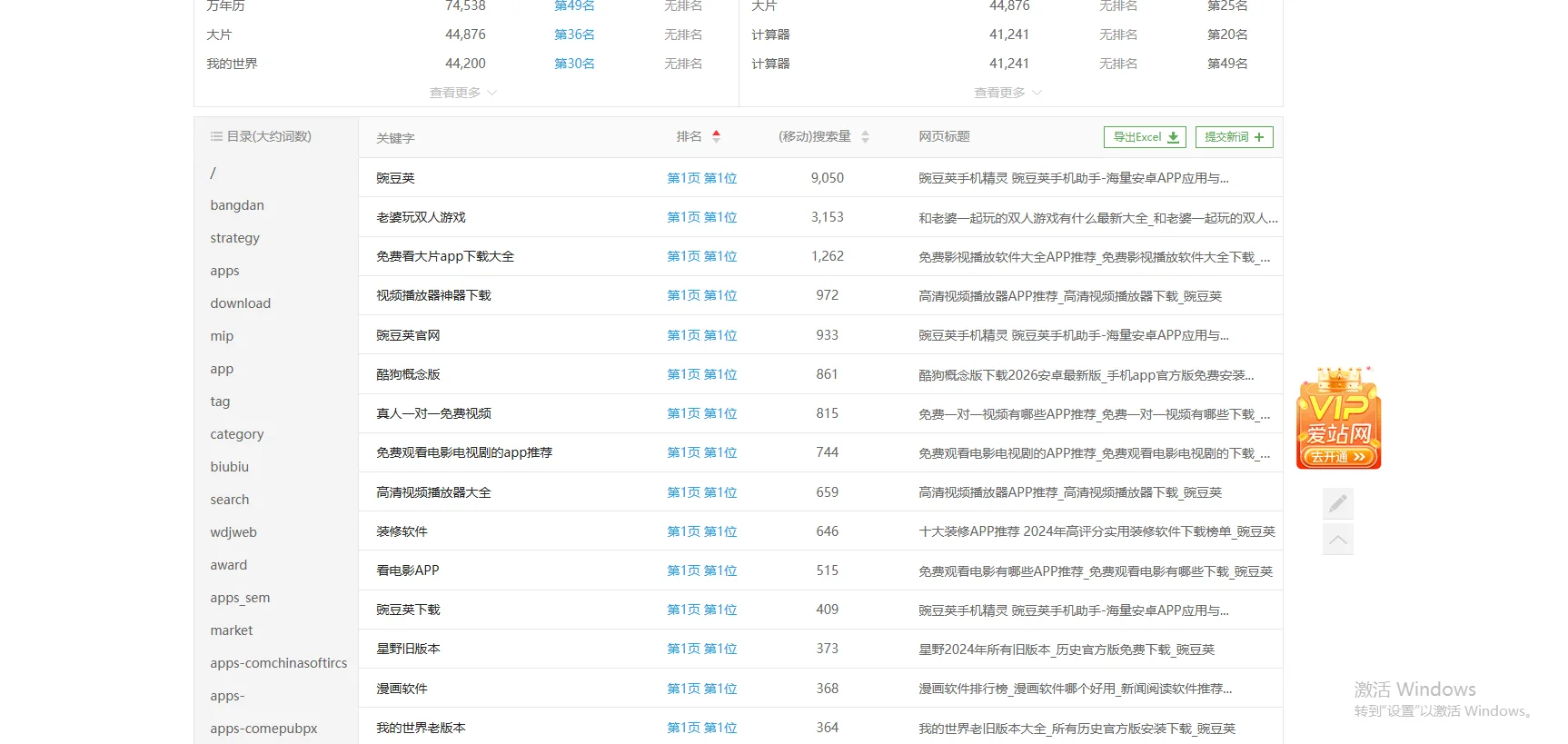Select the app directory entry

point(222,369)
